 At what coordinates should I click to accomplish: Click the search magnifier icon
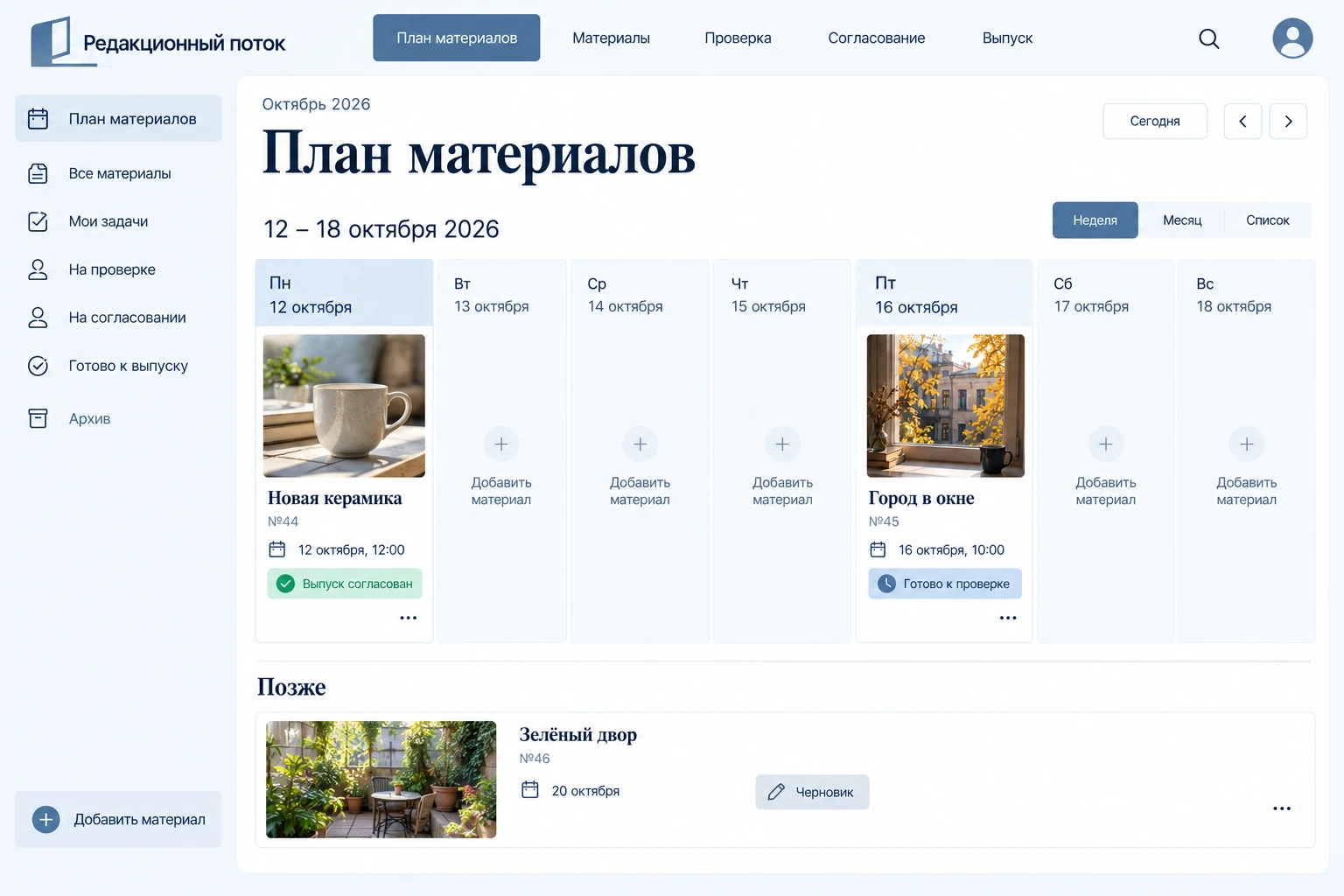(x=1208, y=38)
